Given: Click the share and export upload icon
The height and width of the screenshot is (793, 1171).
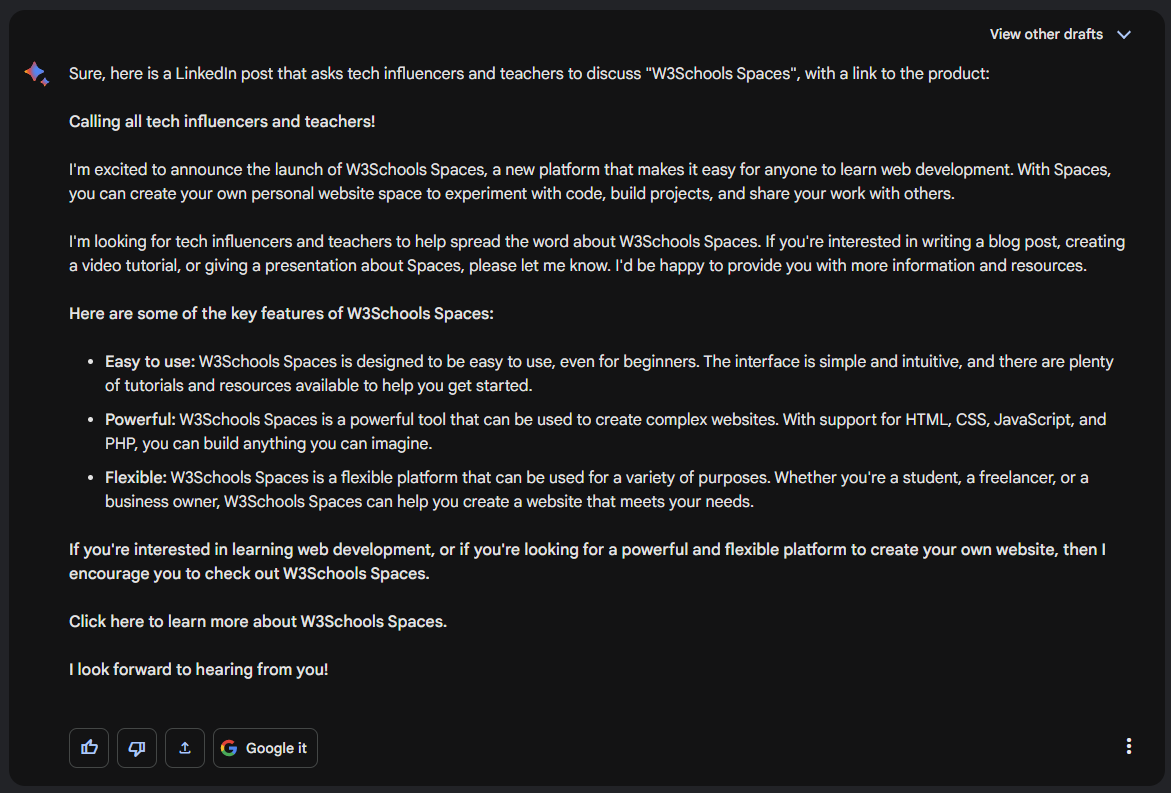Looking at the screenshot, I should [185, 748].
